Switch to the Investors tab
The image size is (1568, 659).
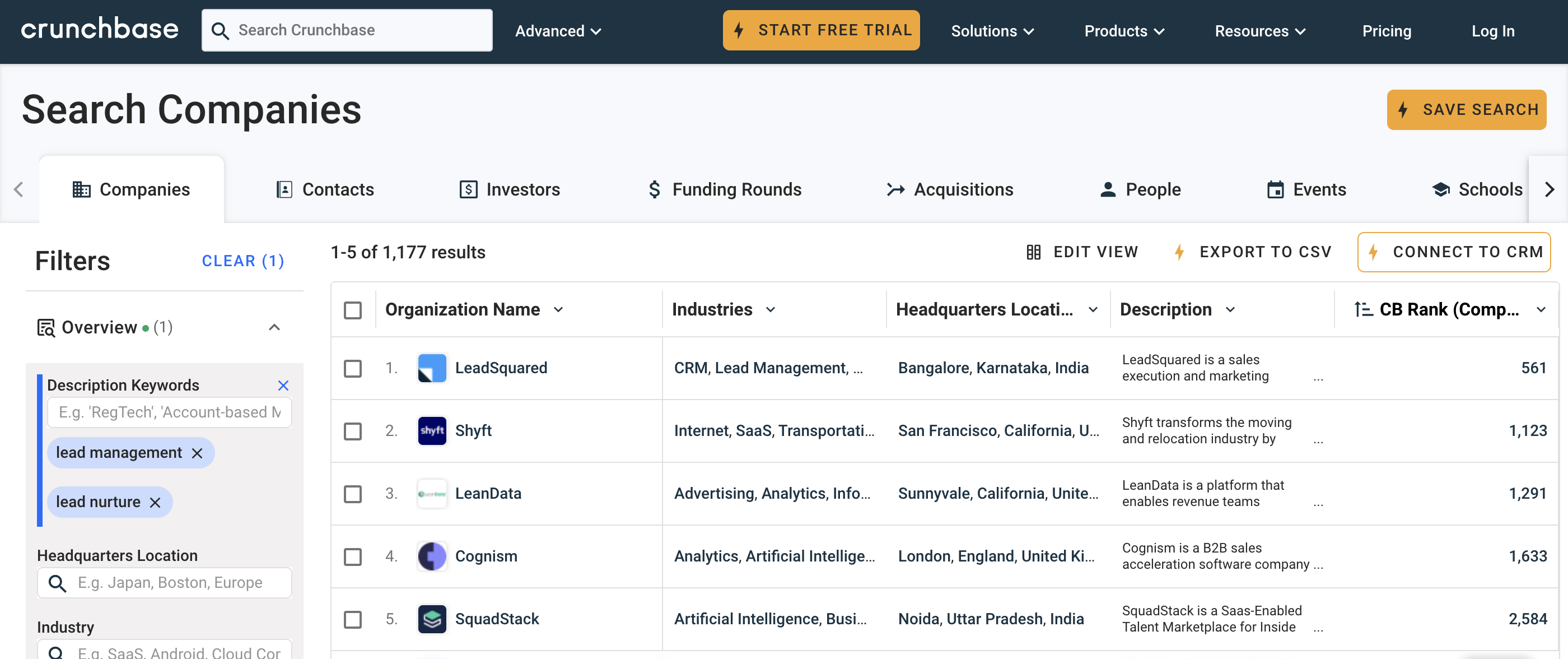[x=510, y=189]
